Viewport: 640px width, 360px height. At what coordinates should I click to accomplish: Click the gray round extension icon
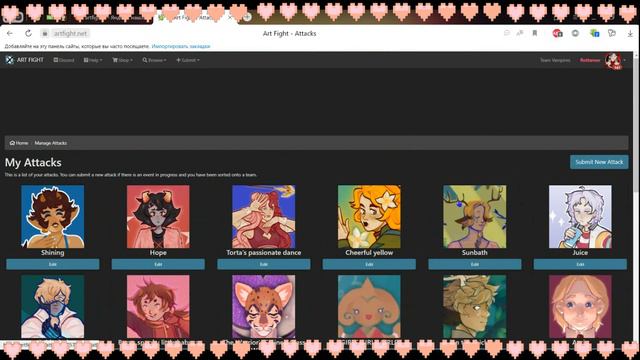[575, 33]
